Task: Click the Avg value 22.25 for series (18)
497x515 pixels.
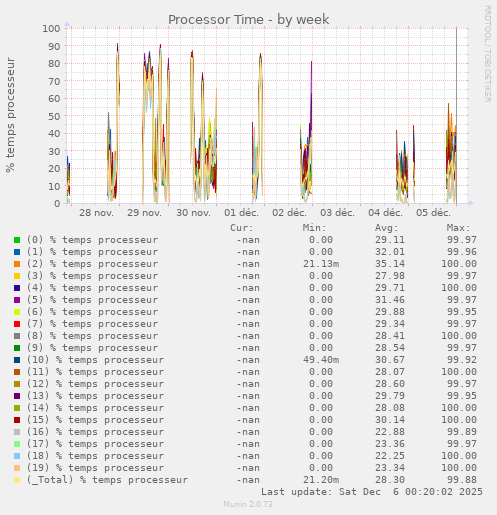Action: click(390, 456)
